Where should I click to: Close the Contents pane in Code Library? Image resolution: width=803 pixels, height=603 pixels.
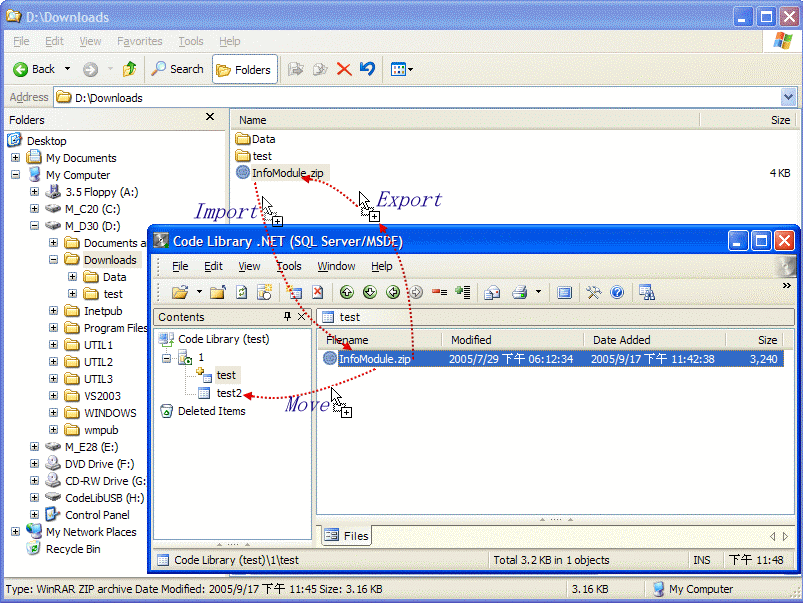[x=302, y=317]
